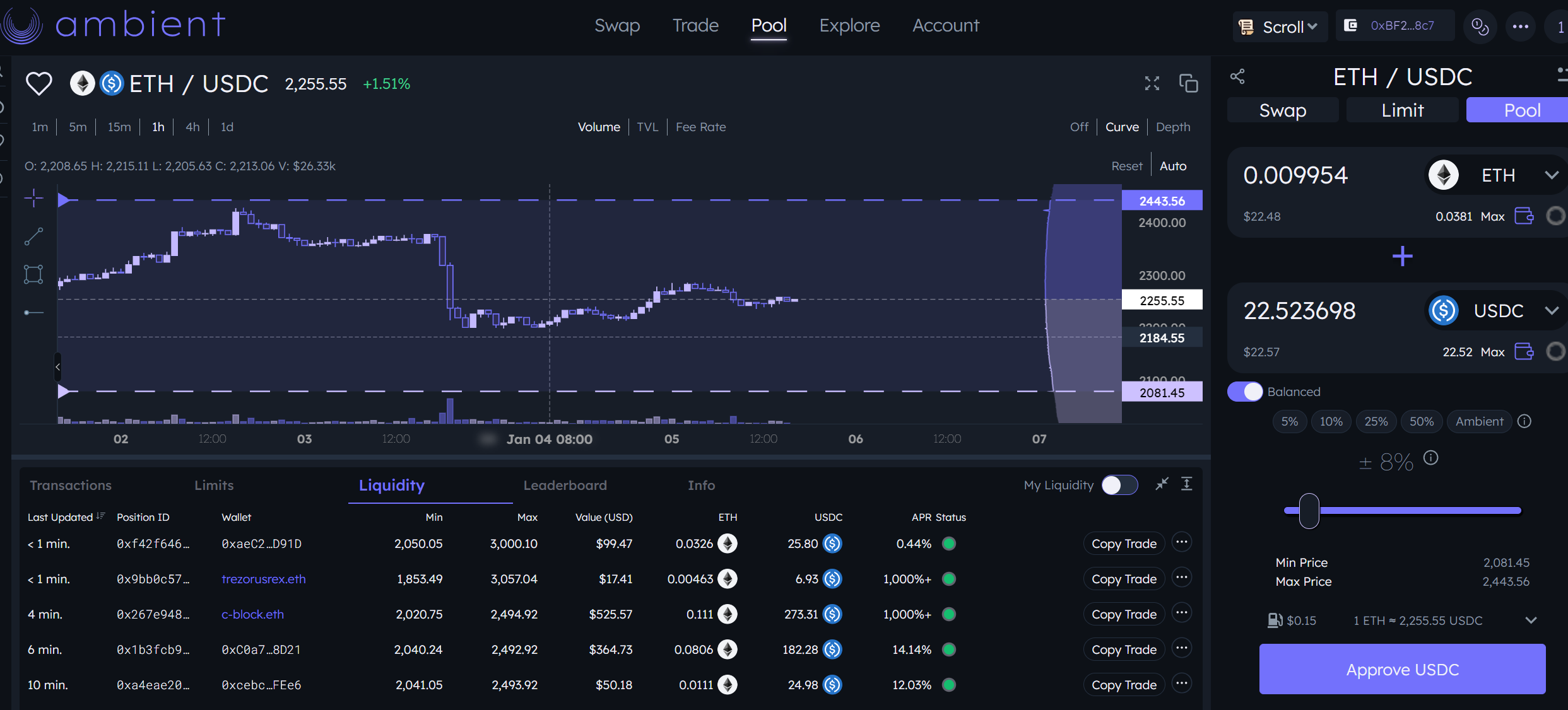Use wallet balance for ETH
This screenshot has width=1568, height=710.
1524,216
